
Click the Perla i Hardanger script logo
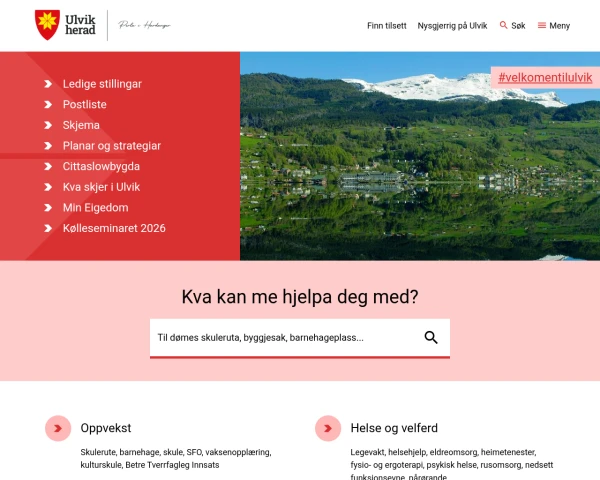click(144, 25)
